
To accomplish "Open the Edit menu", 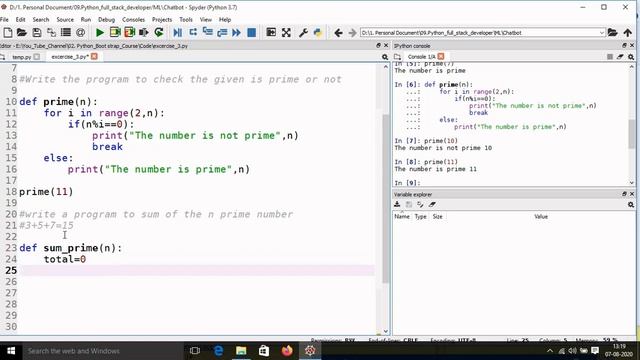I will pyautogui.click(x=20, y=20).
